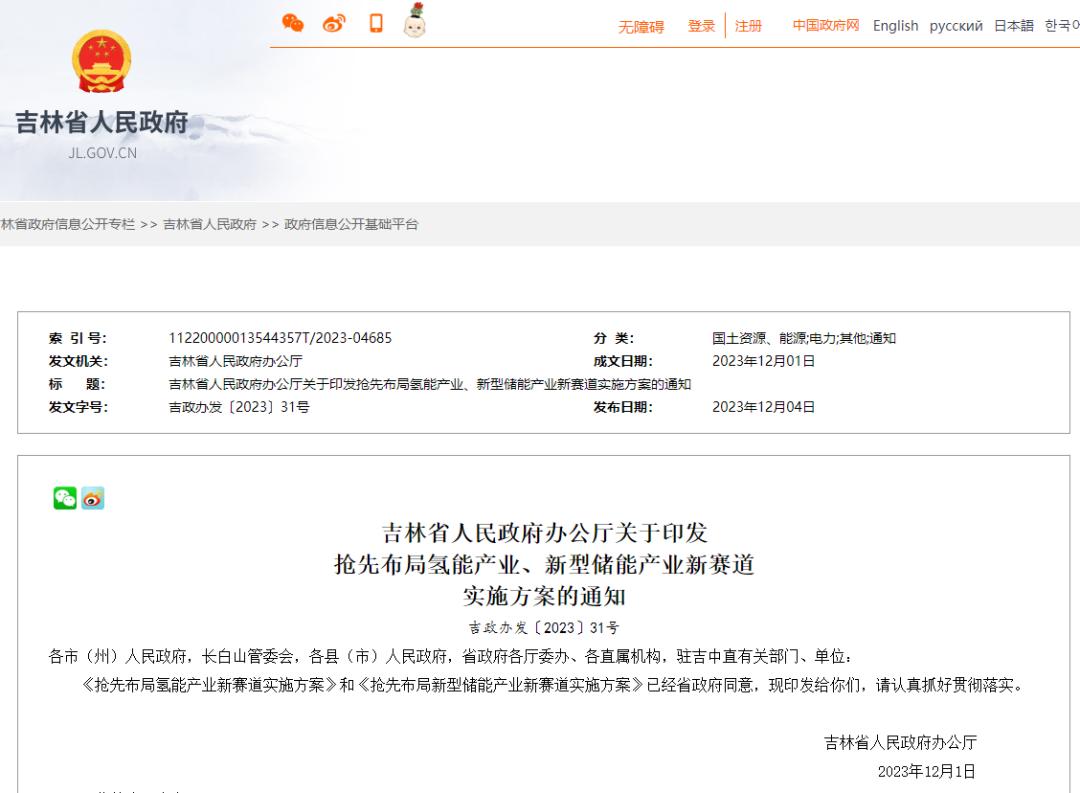Open the 注册 registration link

tap(748, 26)
